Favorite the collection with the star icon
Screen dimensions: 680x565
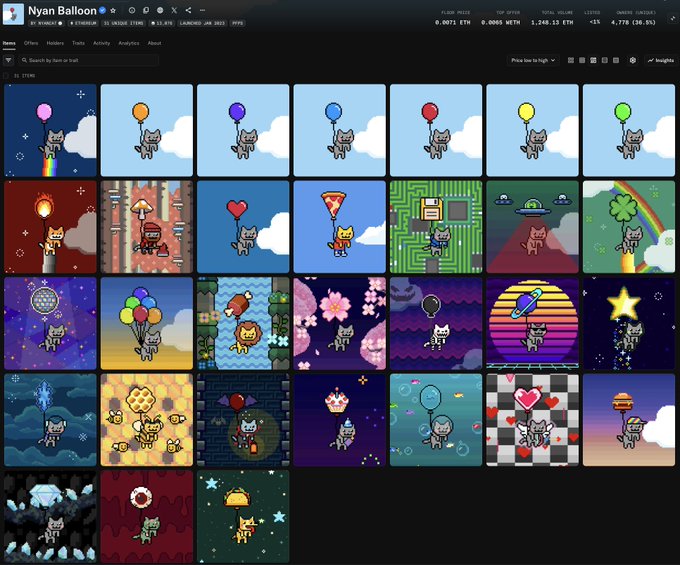[113, 10]
